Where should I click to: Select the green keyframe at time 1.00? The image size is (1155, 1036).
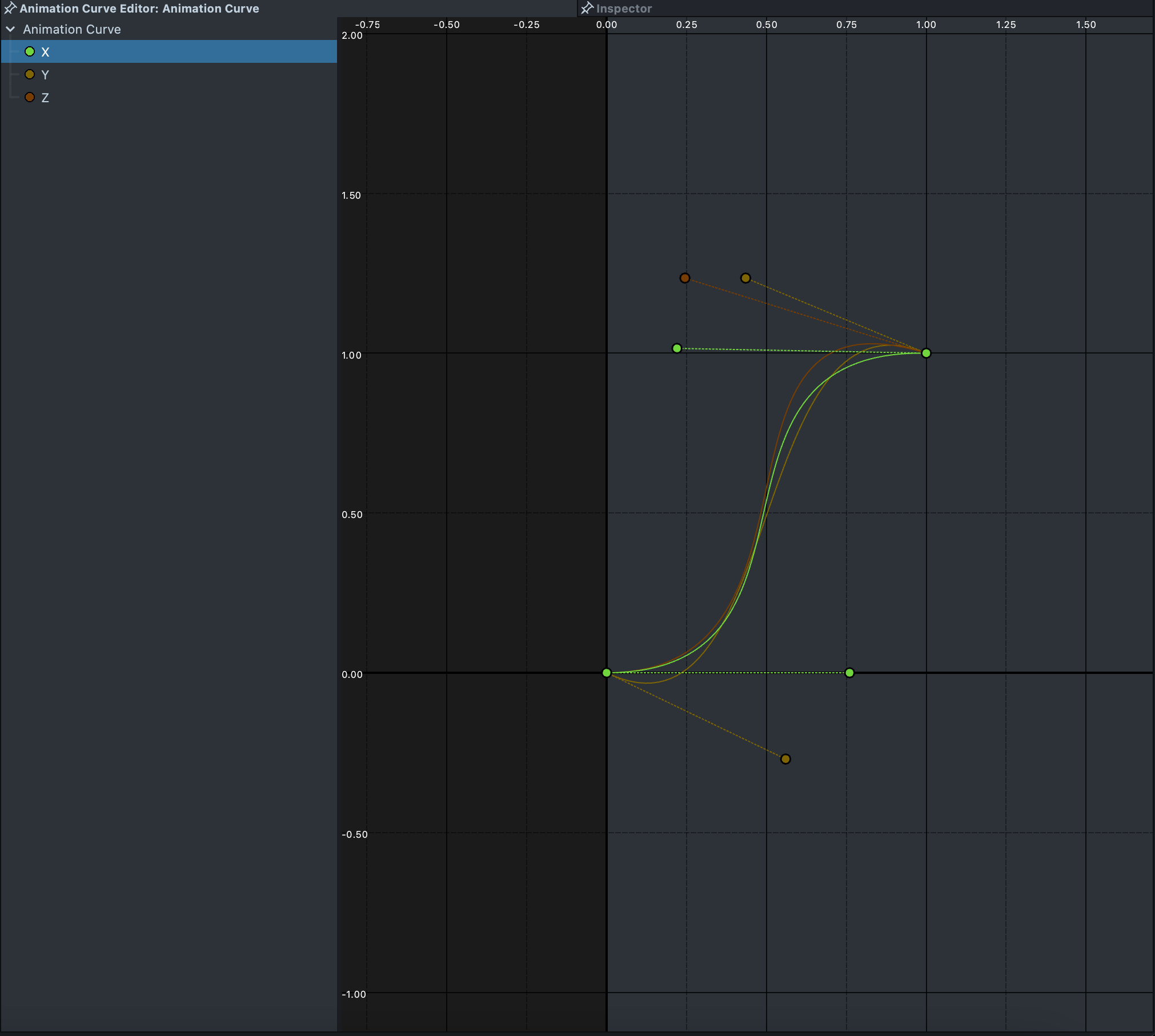pyautogui.click(x=926, y=354)
